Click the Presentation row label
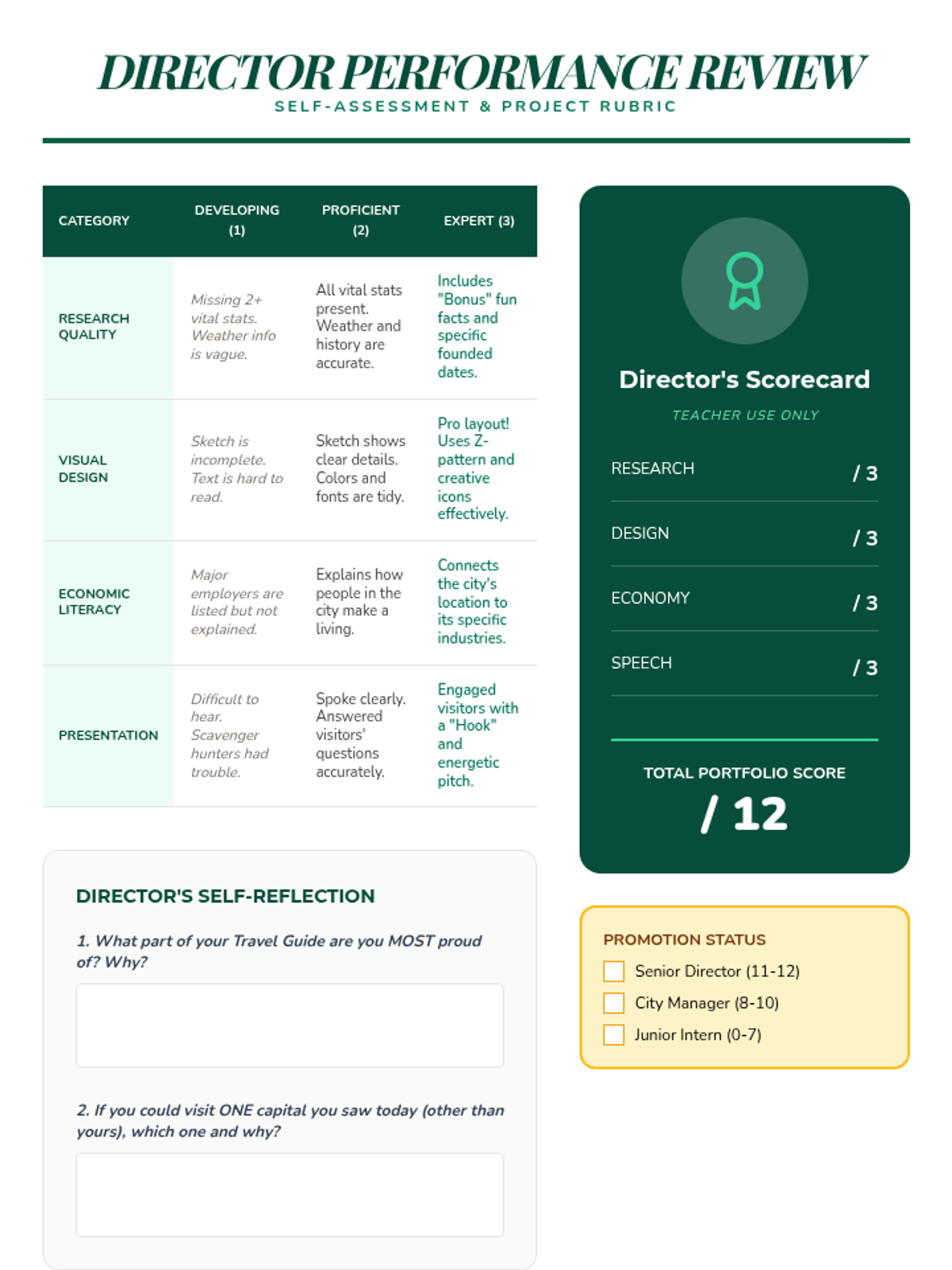Screen dimensions: 952x1270 (108, 735)
